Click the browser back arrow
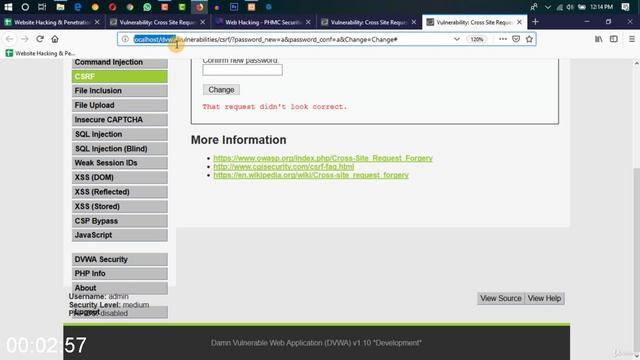 point(9,39)
